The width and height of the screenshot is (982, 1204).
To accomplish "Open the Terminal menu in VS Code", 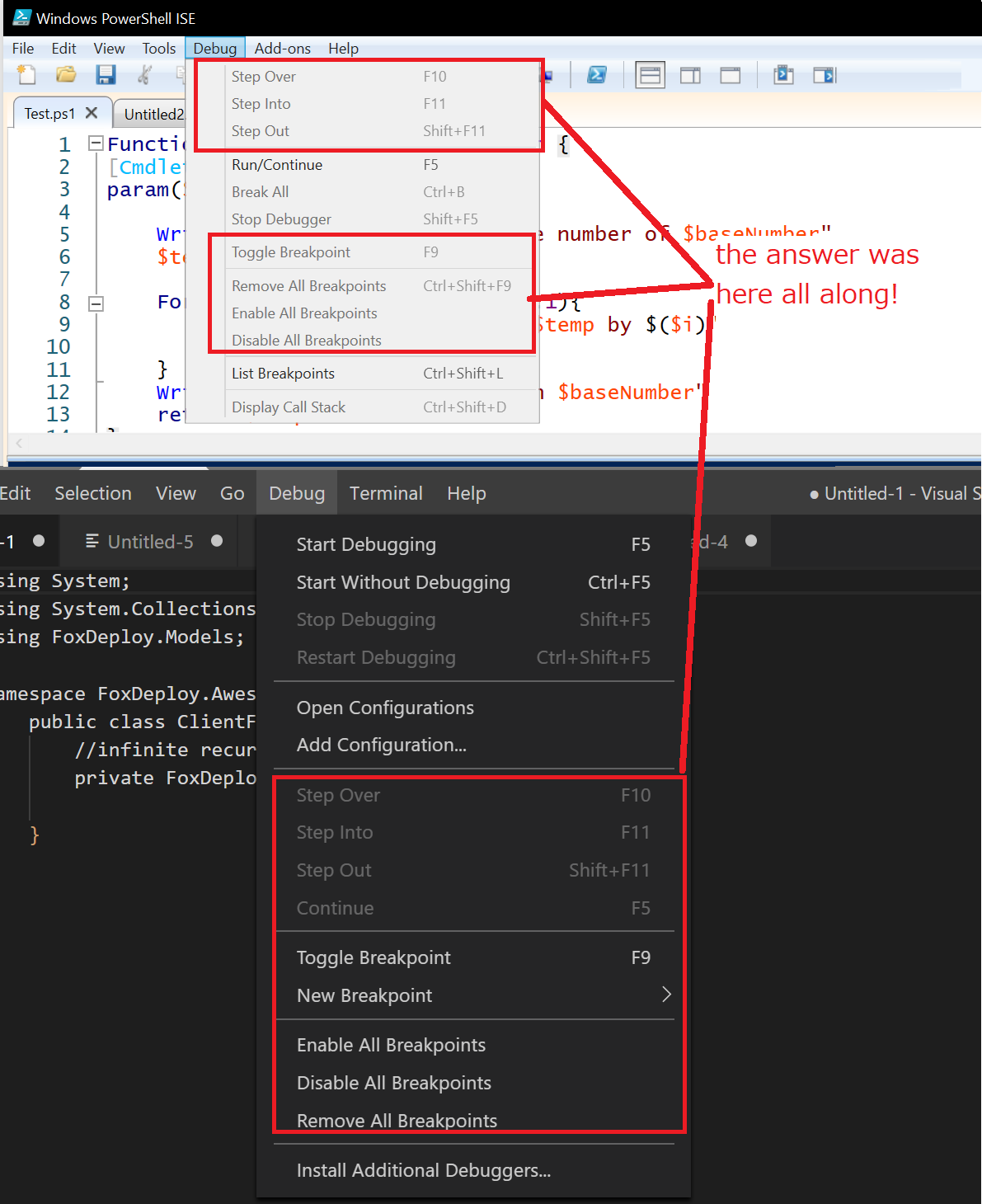I will (x=386, y=493).
